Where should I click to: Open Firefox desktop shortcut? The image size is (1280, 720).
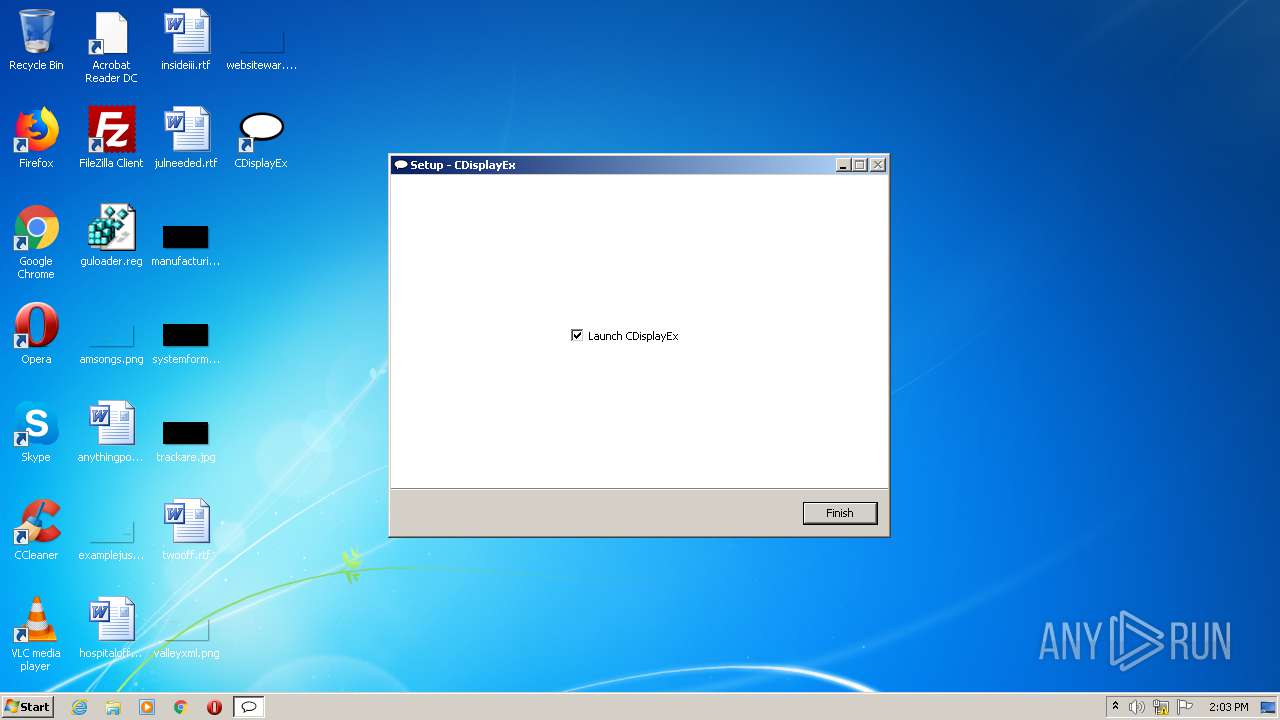36,139
